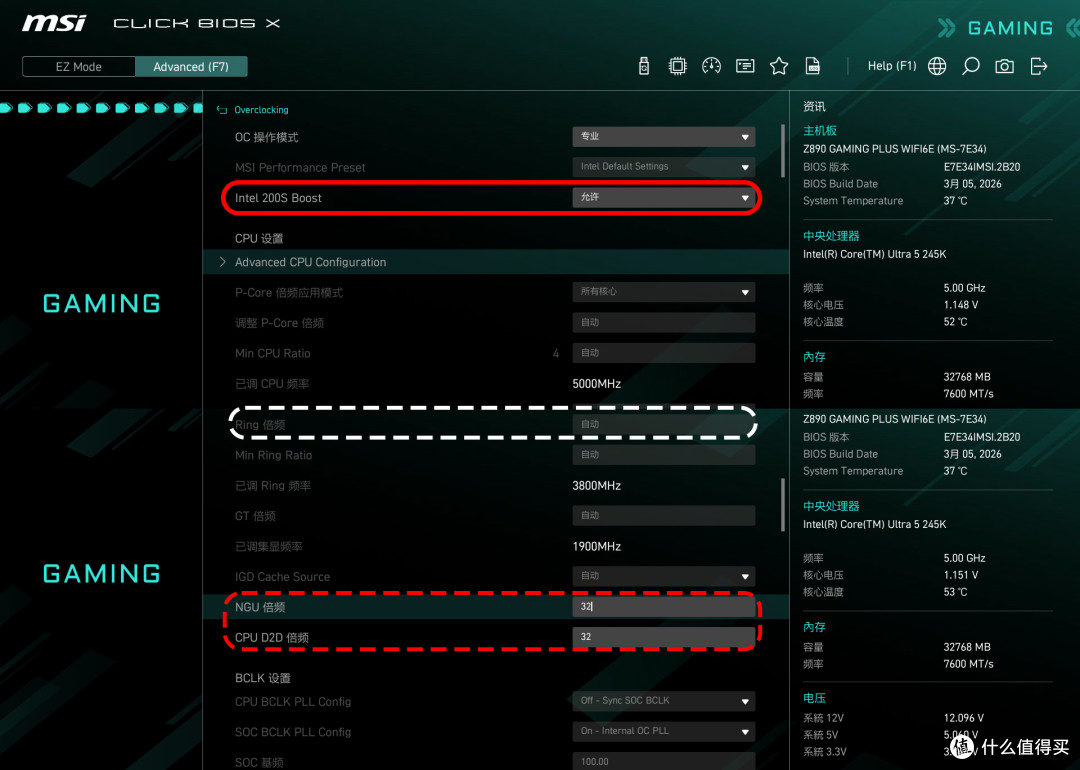Screen dimensions: 1080x770
Task: Open the OC 操作模式 dropdown
Action: (x=663, y=136)
